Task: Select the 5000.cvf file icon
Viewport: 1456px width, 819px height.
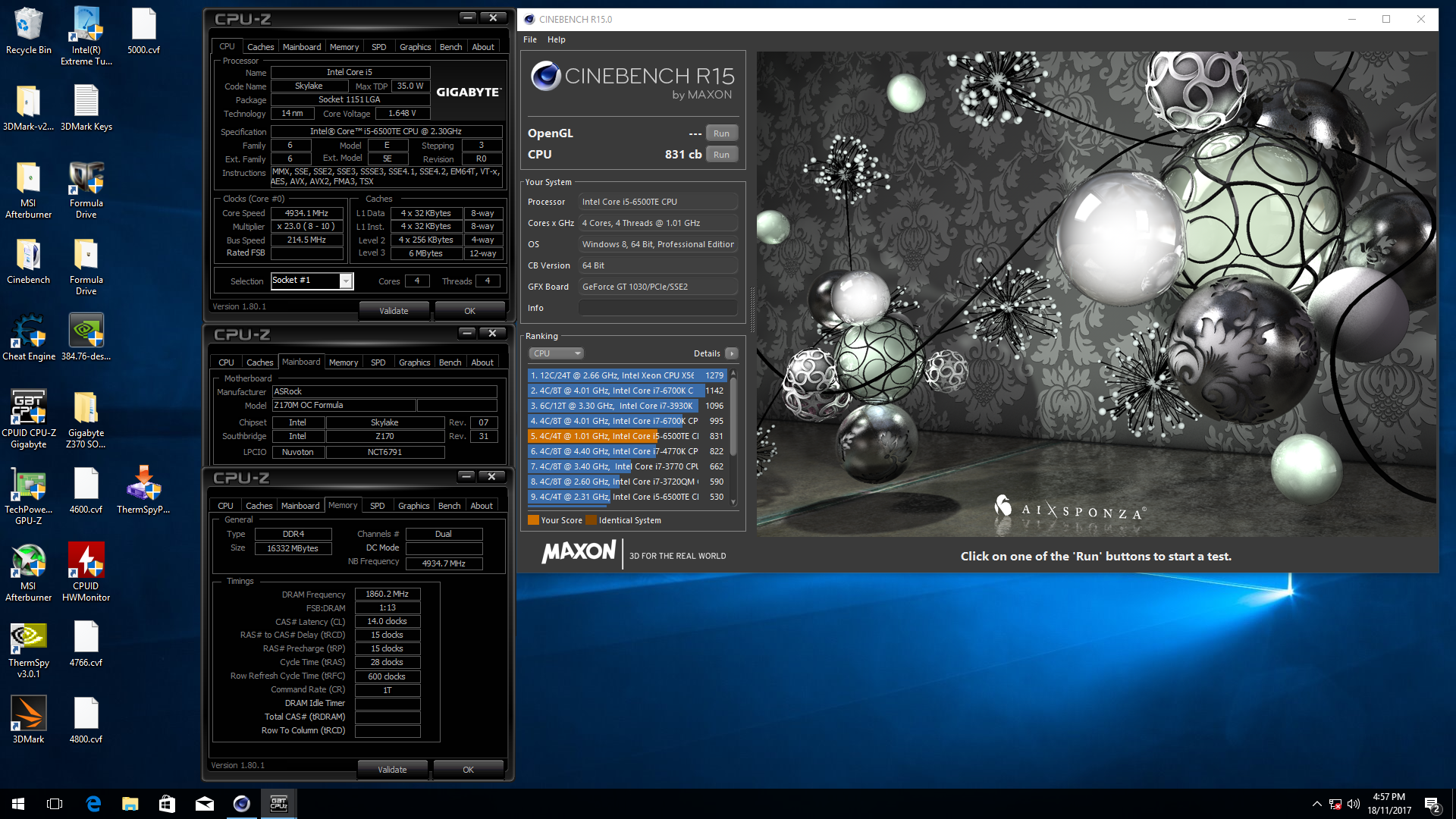Action: [143, 31]
